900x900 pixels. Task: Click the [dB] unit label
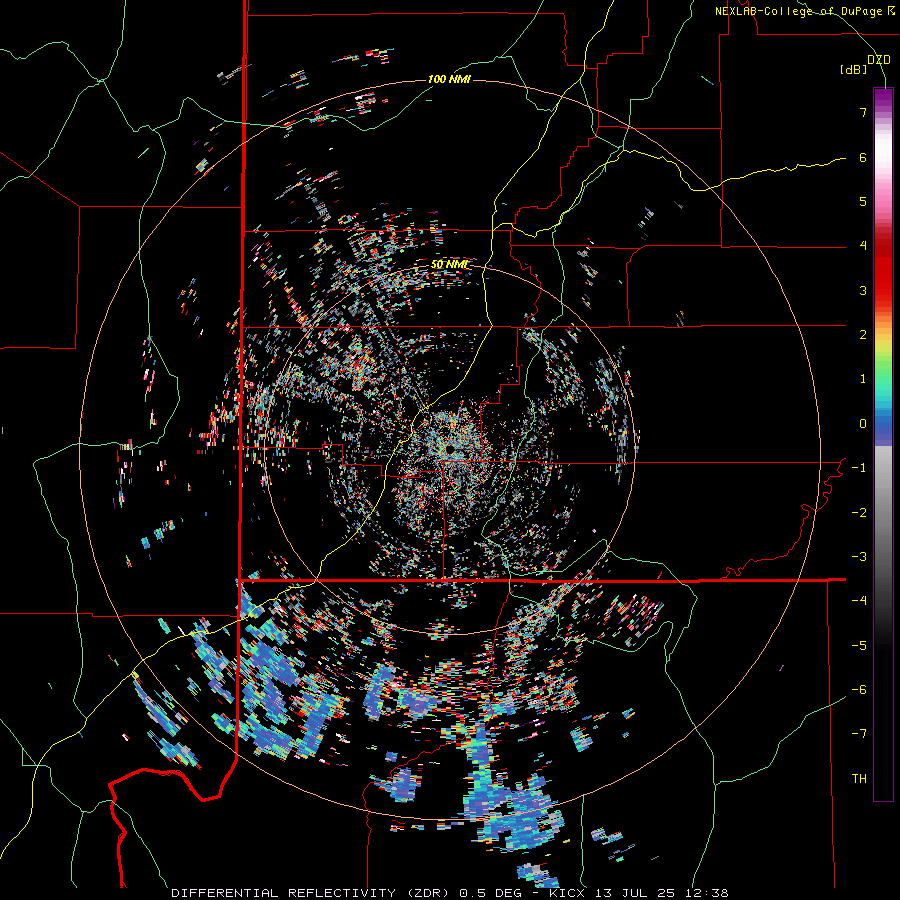click(853, 70)
